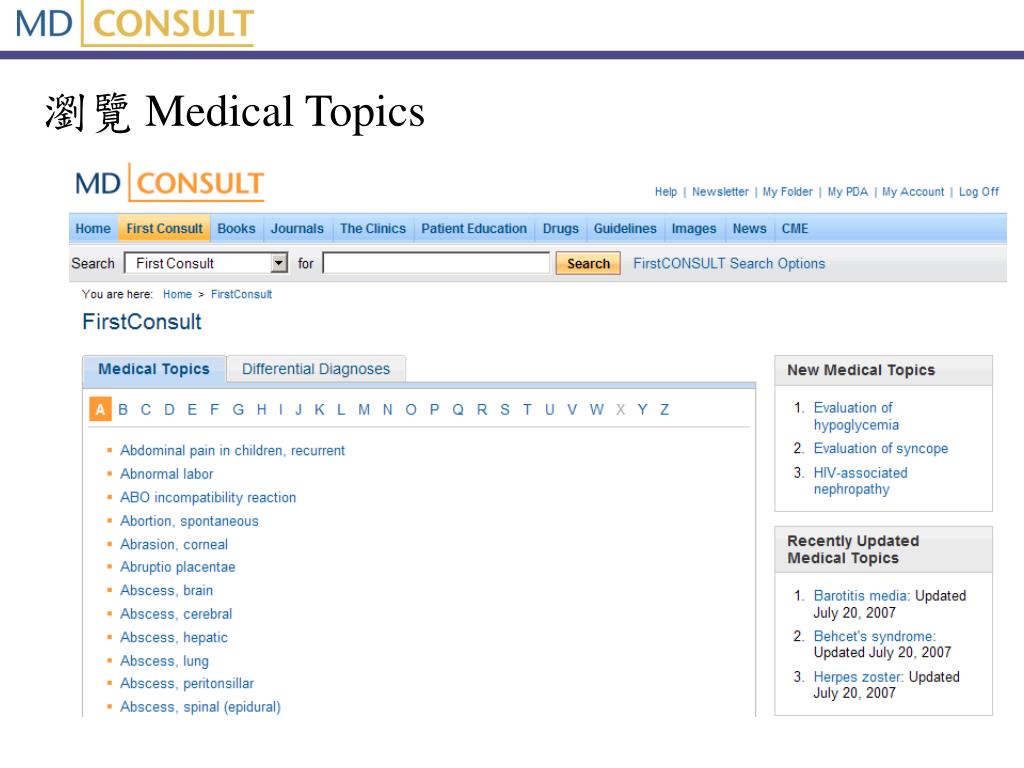1024x768 pixels.
Task: Open the News tab
Action: click(750, 229)
